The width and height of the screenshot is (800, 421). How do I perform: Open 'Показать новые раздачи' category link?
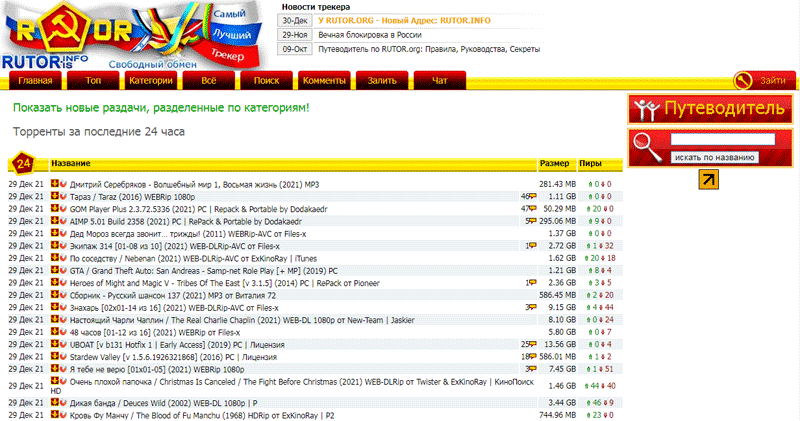[x=161, y=107]
